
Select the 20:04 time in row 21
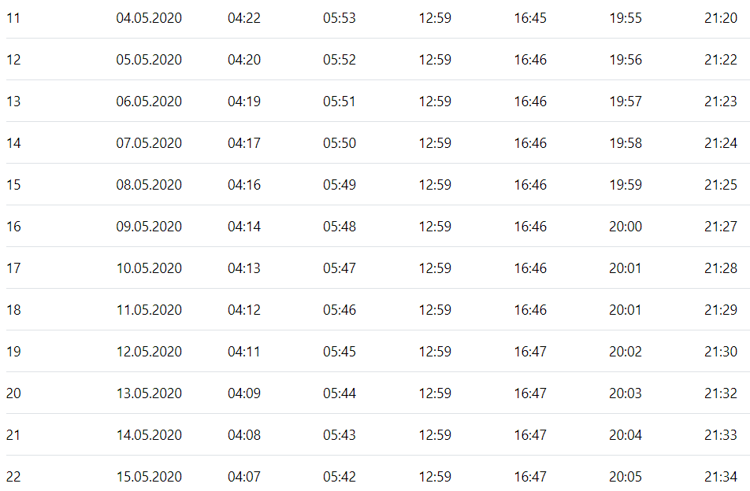click(x=625, y=435)
